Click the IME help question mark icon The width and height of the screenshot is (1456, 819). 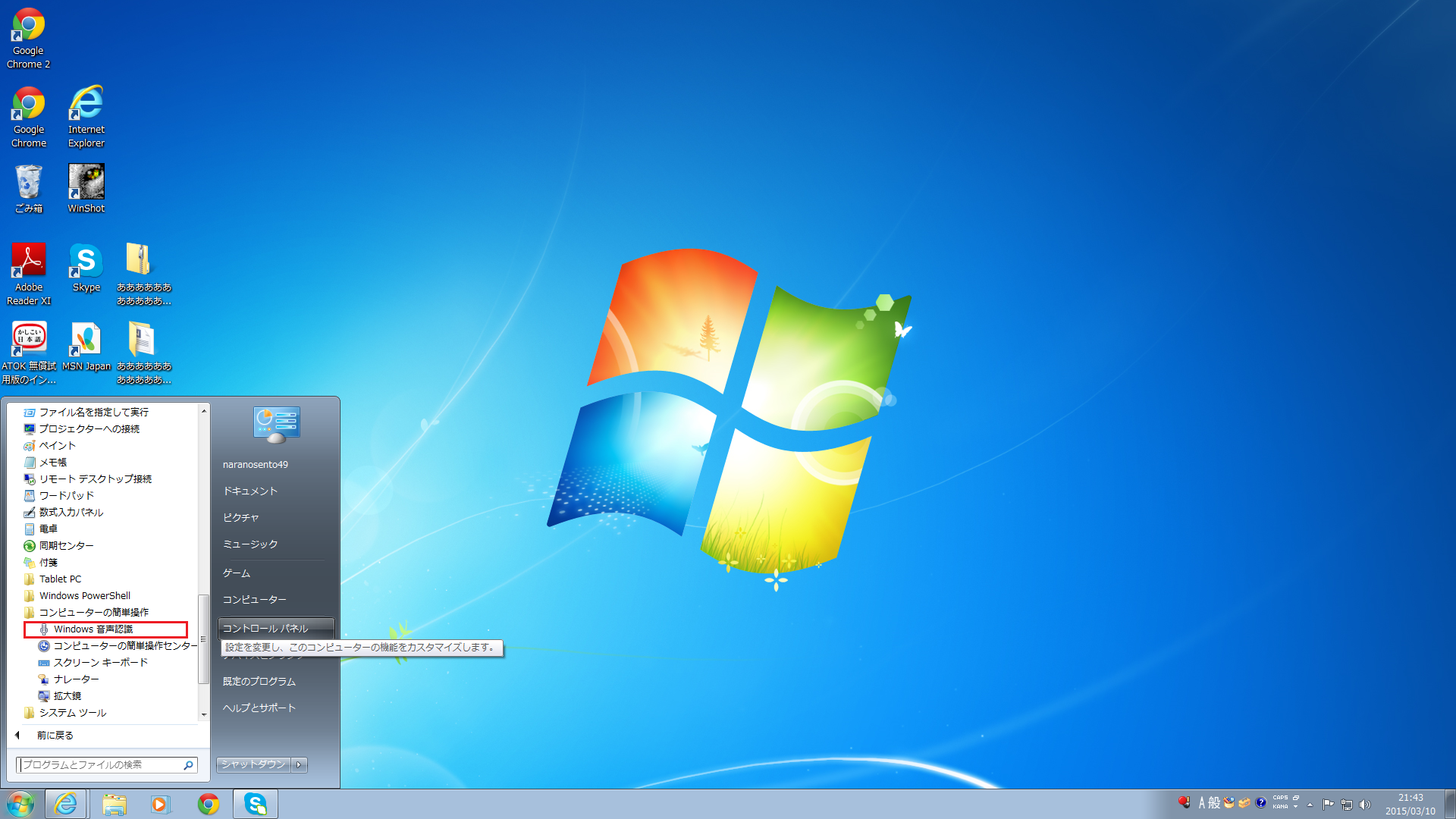point(1261,802)
